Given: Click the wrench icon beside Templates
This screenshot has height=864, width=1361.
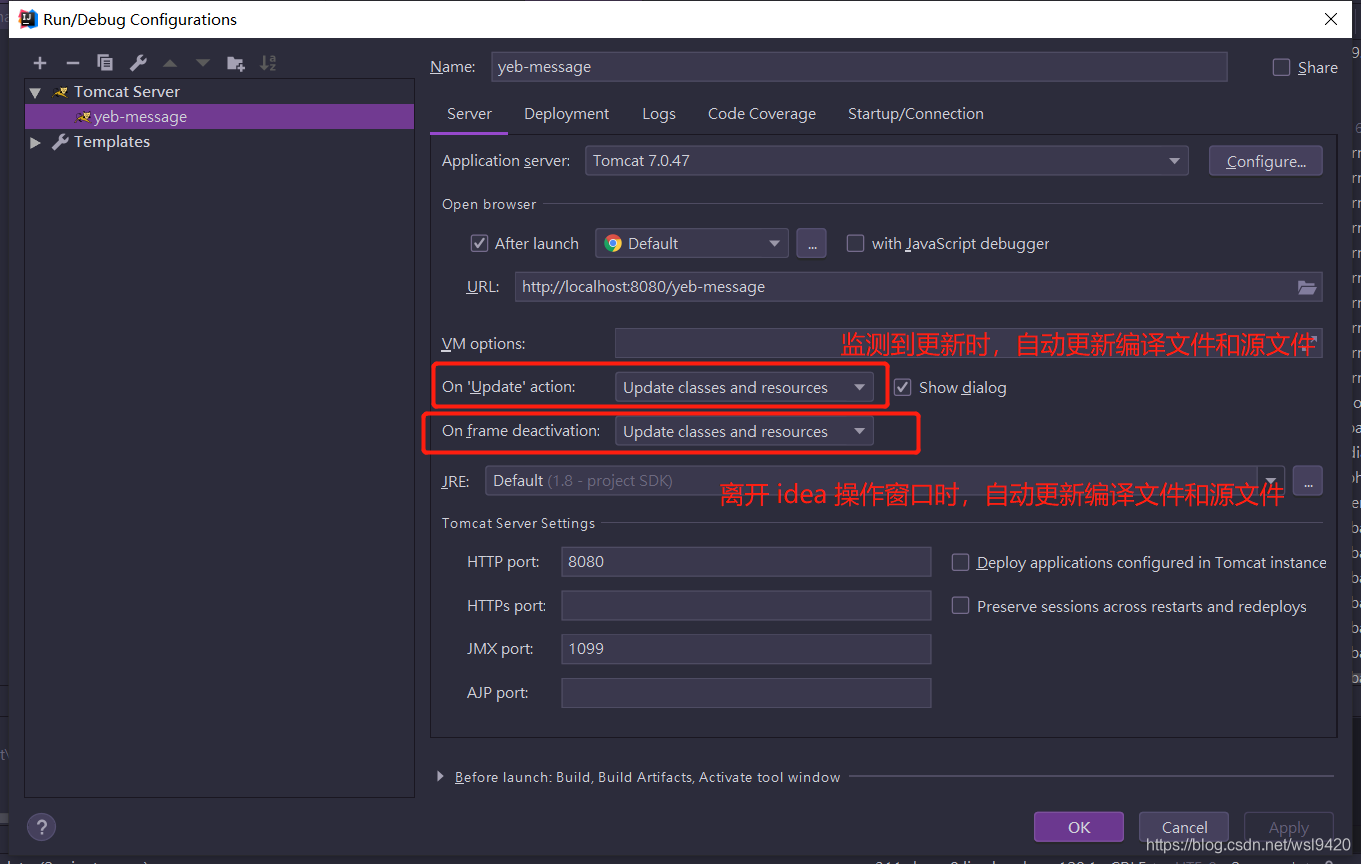Looking at the screenshot, I should (x=61, y=142).
